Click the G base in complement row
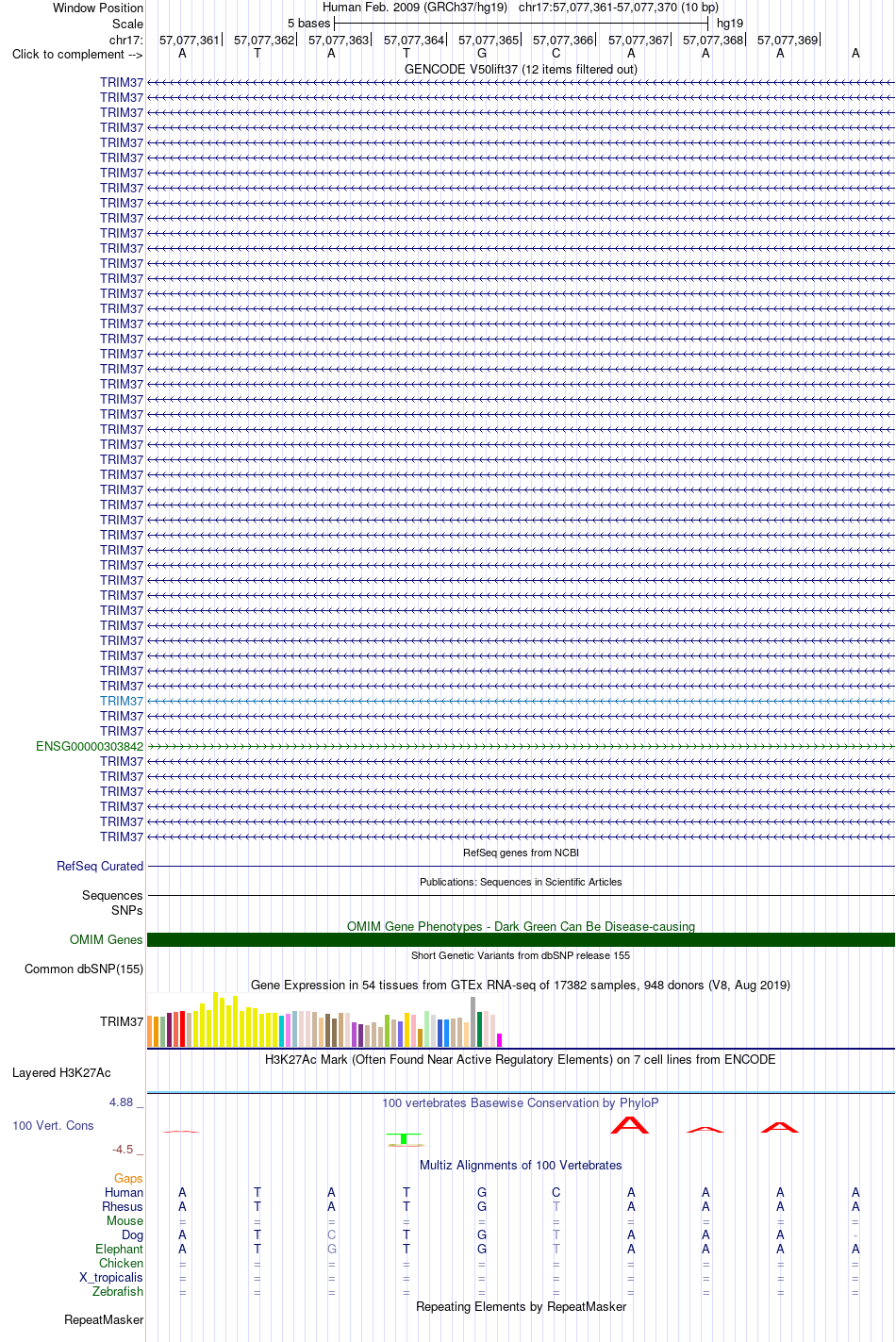The height and width of the screenshot is (1342, 896). coord(482,54)
